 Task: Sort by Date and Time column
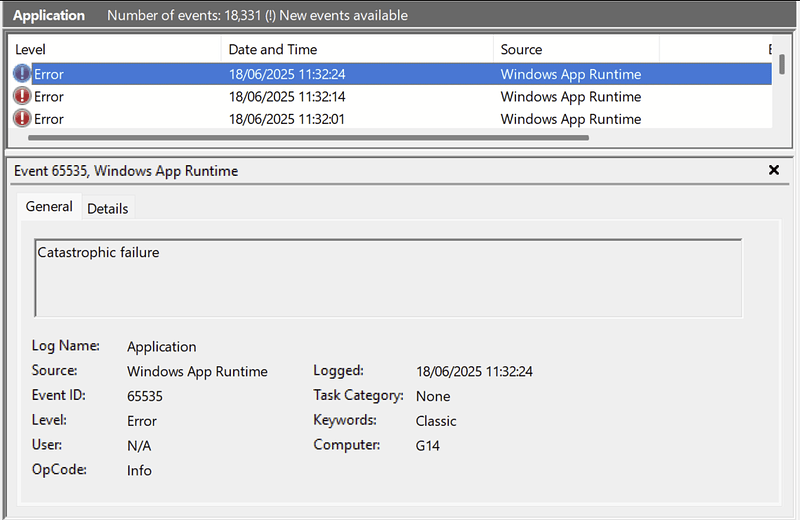(x=358, y=49)
